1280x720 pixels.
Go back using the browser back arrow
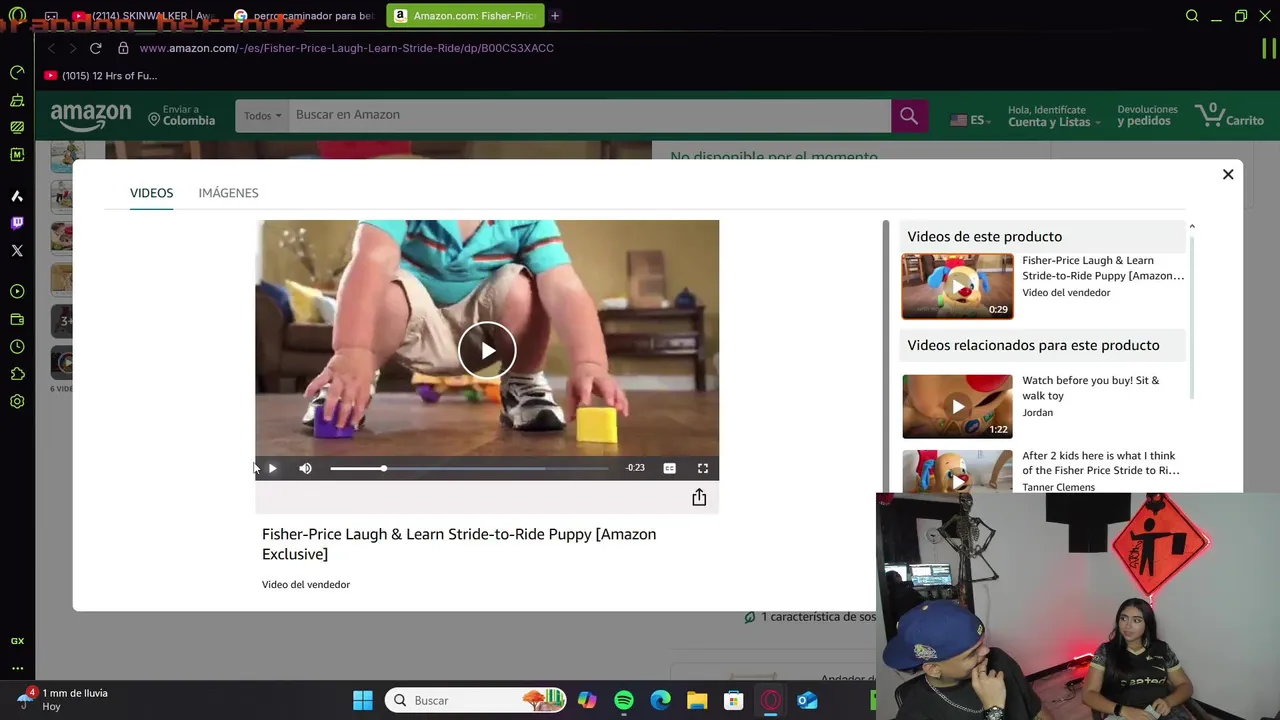(x=51, y=48)
